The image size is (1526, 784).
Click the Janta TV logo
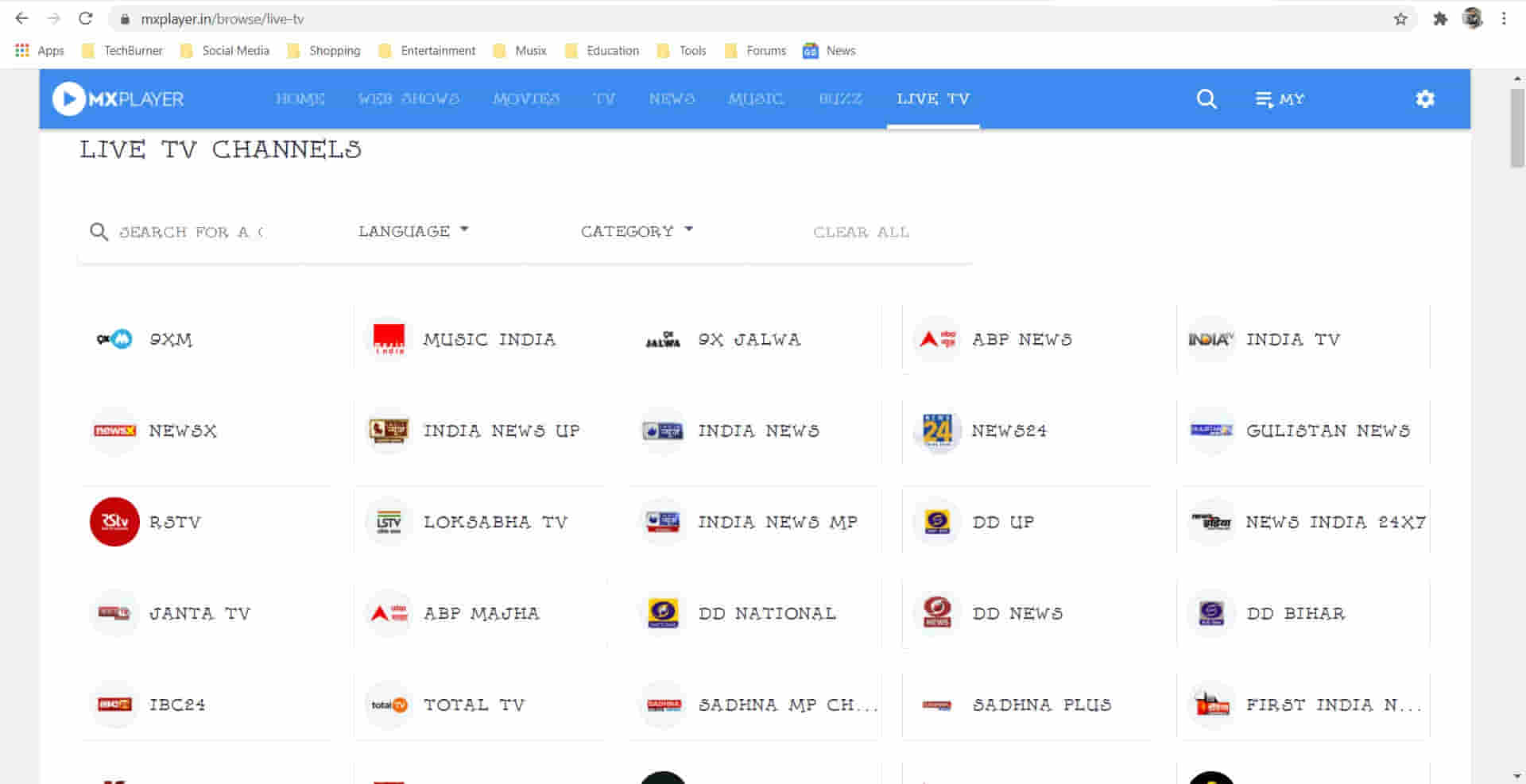coord(114,613)
